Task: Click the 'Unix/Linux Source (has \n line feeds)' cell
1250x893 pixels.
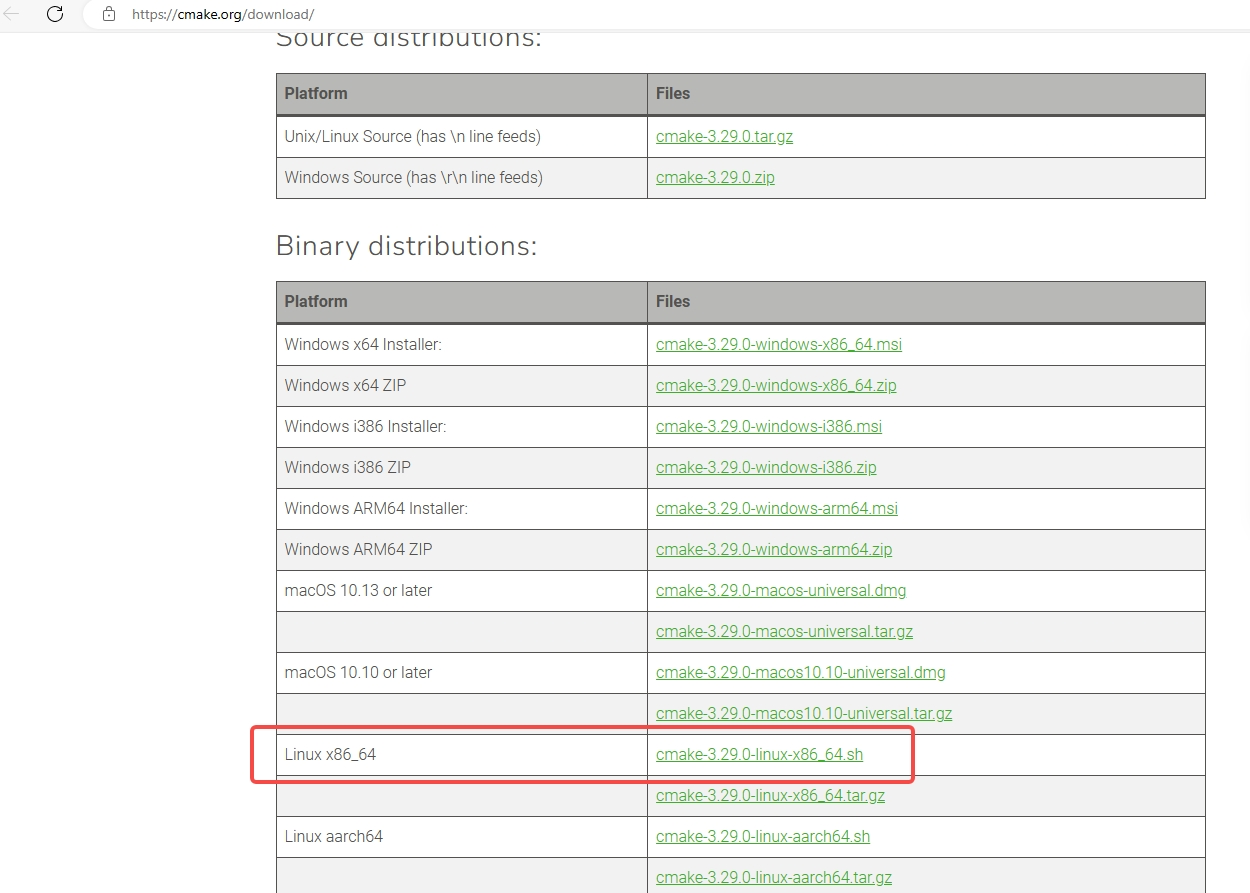Action: point(462,136)
